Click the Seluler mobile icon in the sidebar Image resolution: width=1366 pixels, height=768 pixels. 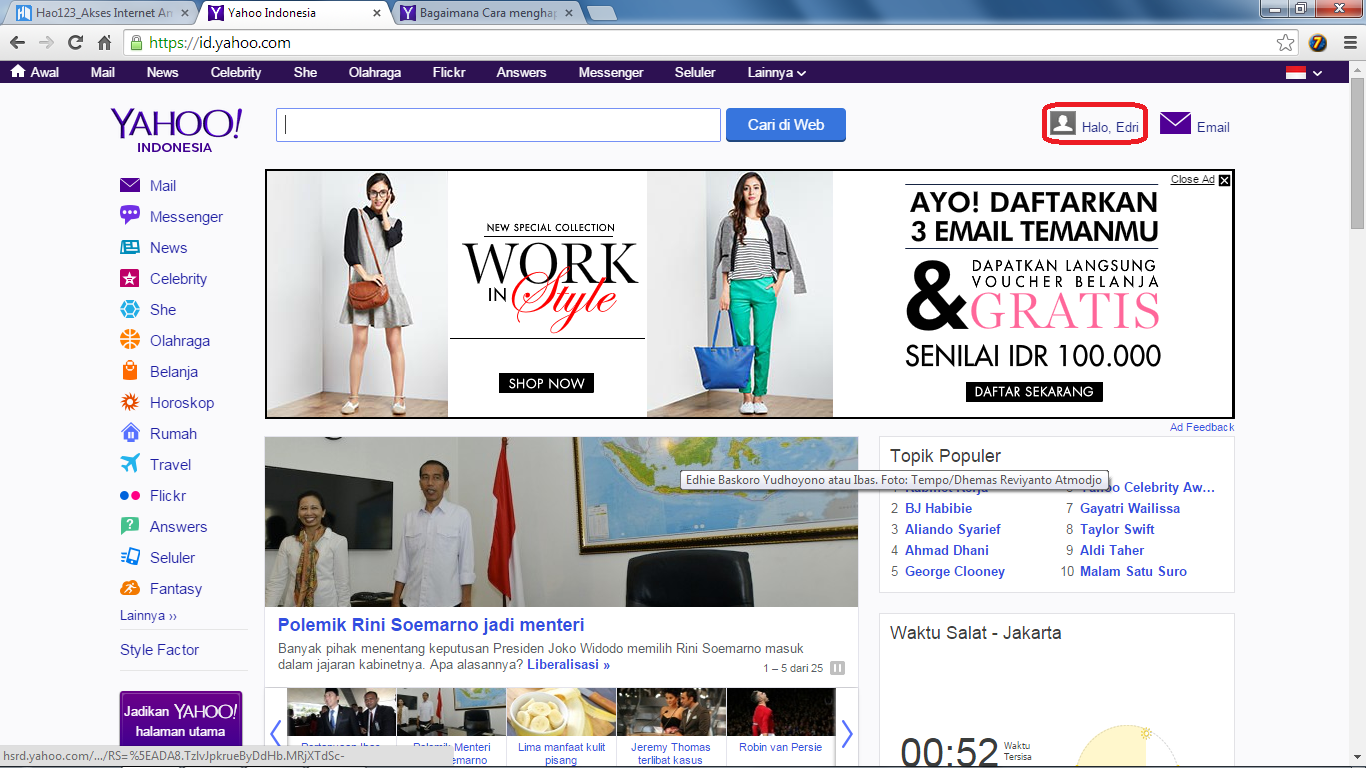tap(130, 557)
